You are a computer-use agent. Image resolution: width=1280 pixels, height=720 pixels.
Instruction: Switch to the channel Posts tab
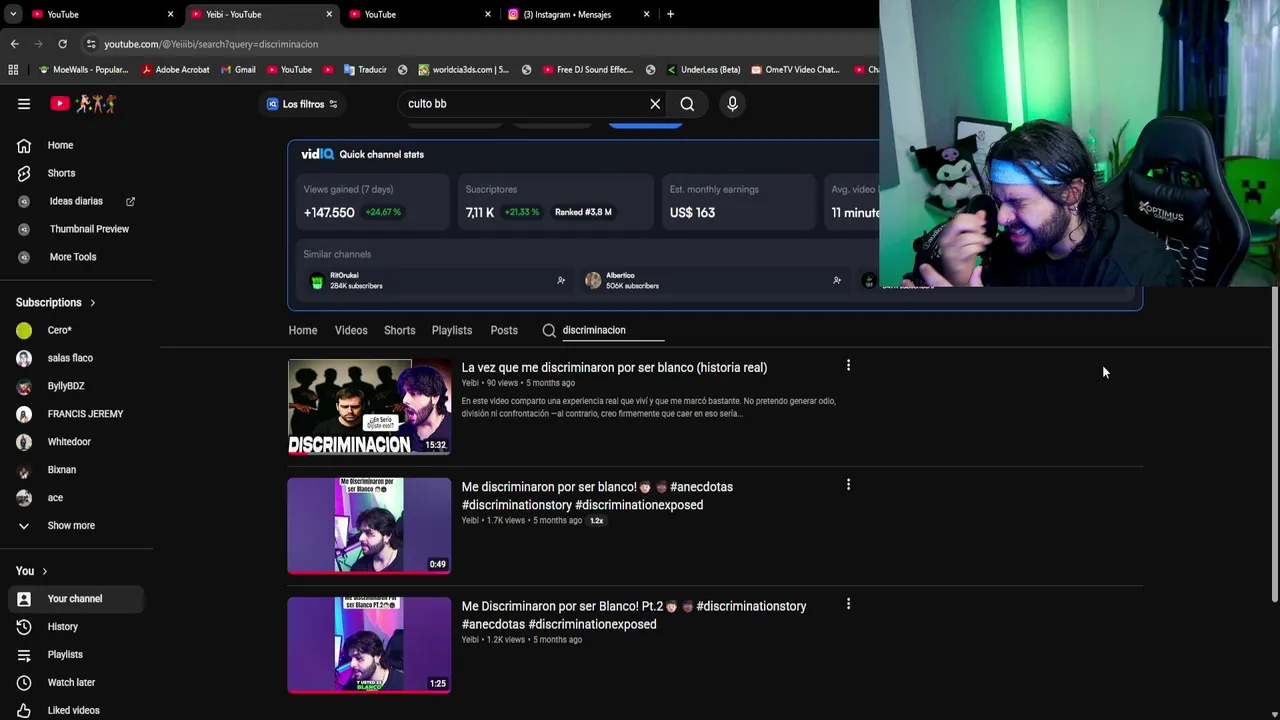tap(504, 330)
